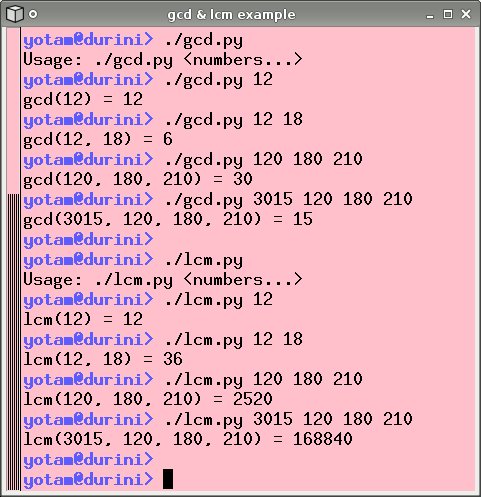Click the sticky pin circle icon
This screenshot has height=497, width=481.
(33, 14)
